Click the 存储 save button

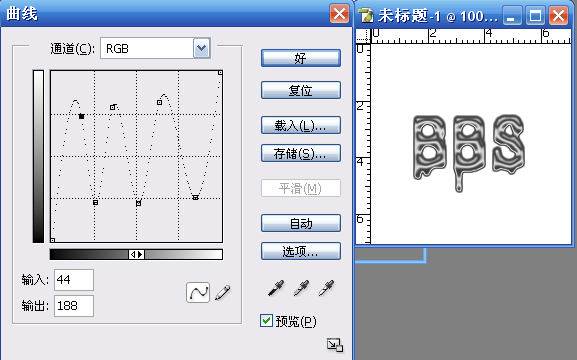(301, 153)
